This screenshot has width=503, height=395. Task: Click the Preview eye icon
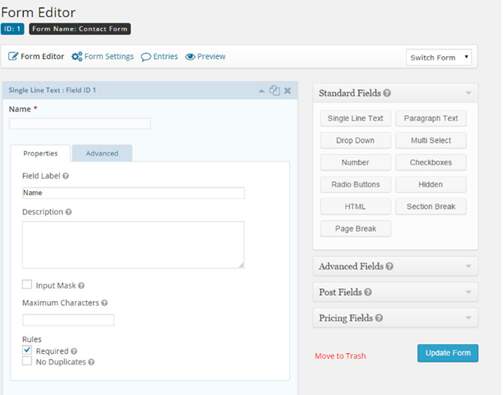coord(190,57)
